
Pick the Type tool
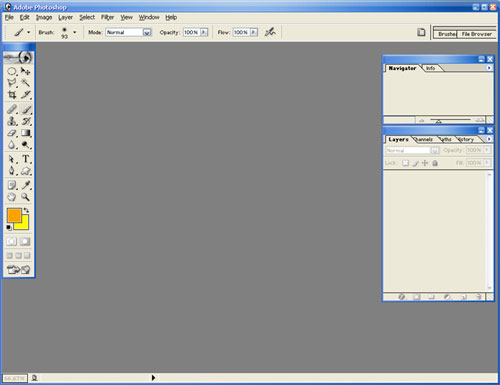26,159
